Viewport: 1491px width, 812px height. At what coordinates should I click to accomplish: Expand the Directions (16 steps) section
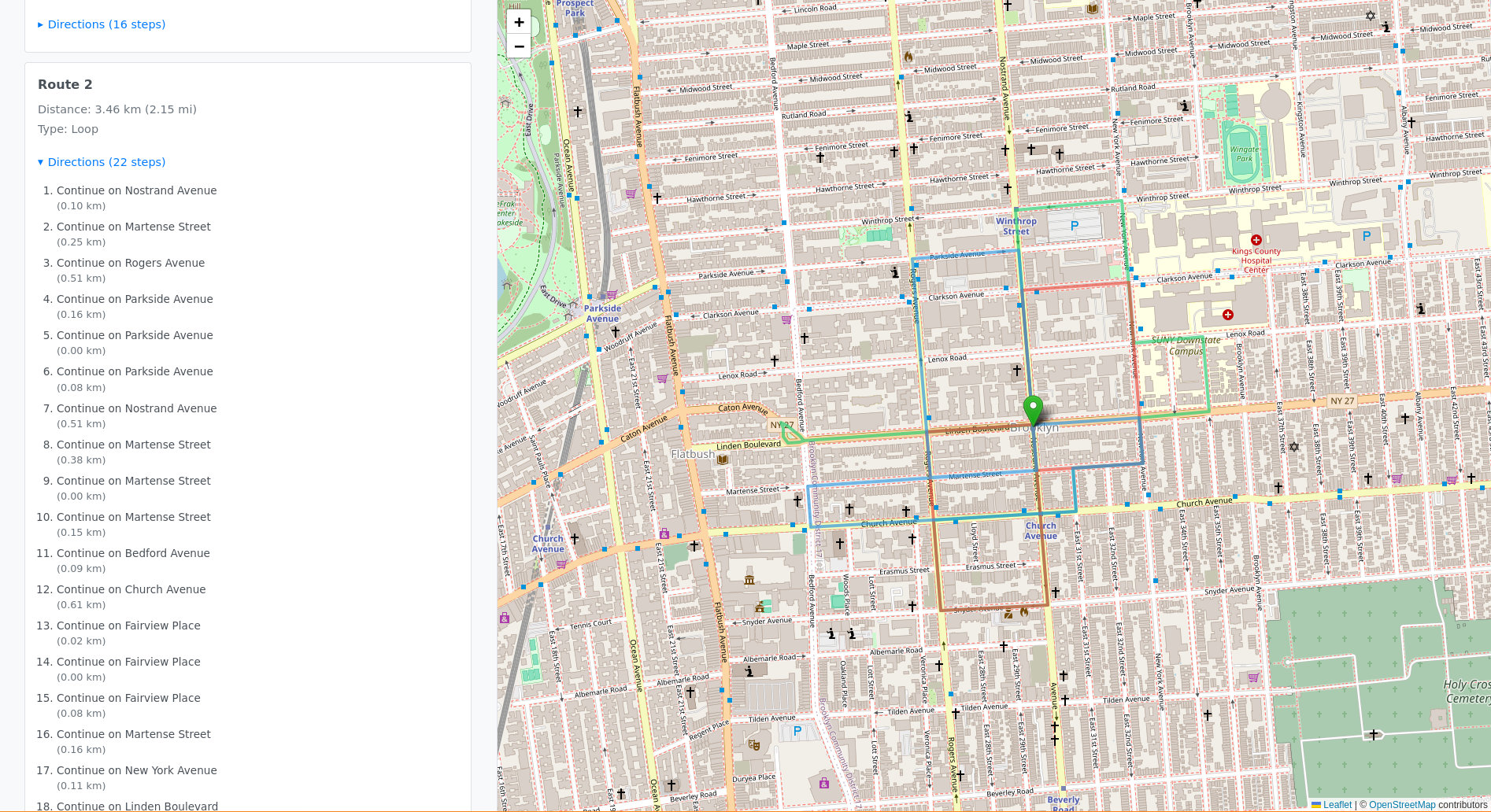pyautogui.click(x=106, y=24)
